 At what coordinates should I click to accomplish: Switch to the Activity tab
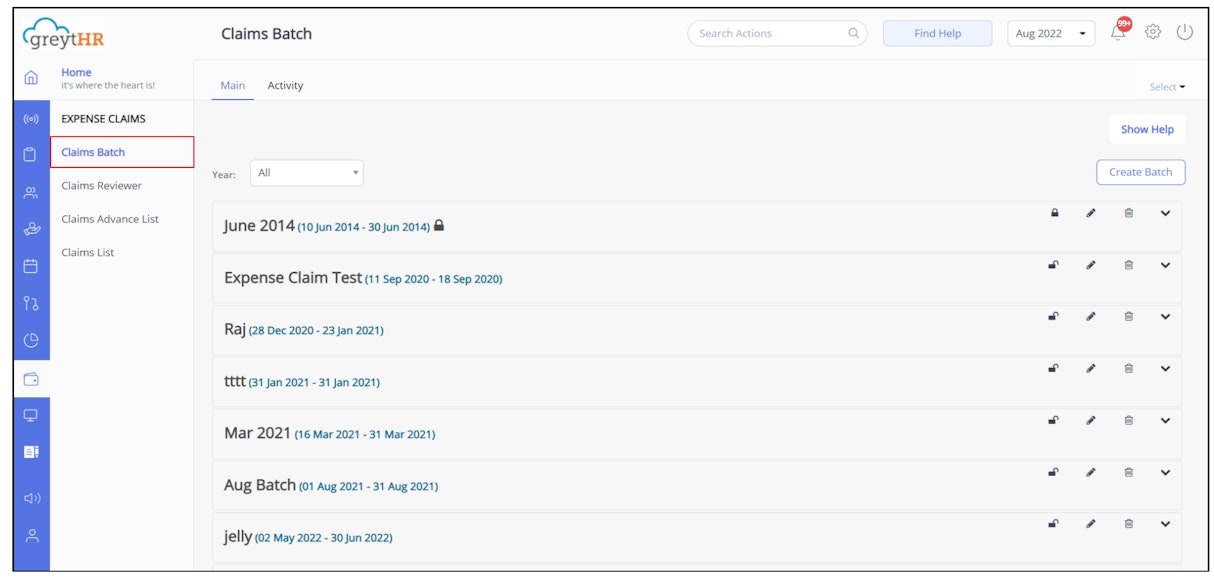point(286,85)
